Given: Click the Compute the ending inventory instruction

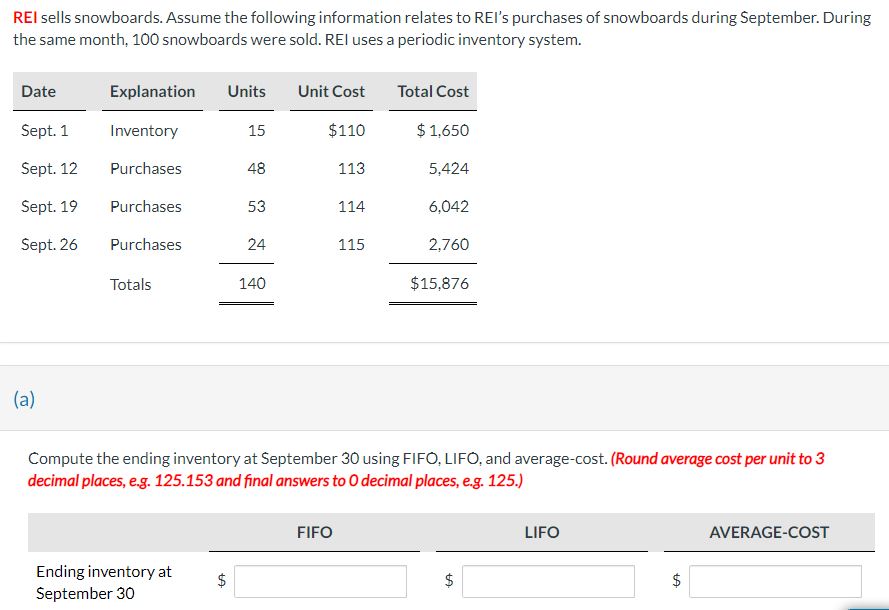Looking at the screenshot, I should point(318,459).
